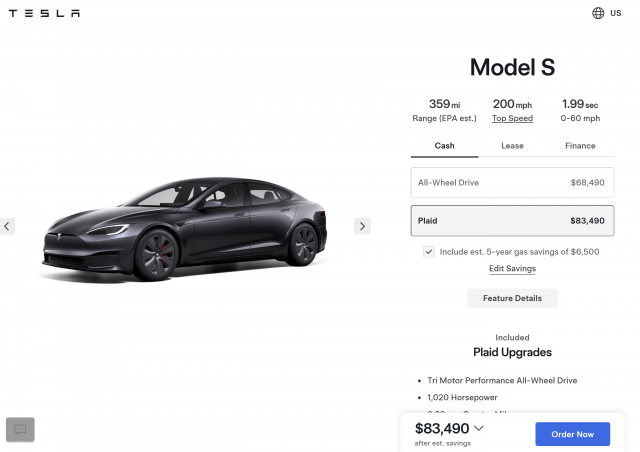Select the All-Wheel Drive trim option
This screenshot has height=452, width=640.
click(512, 182)
